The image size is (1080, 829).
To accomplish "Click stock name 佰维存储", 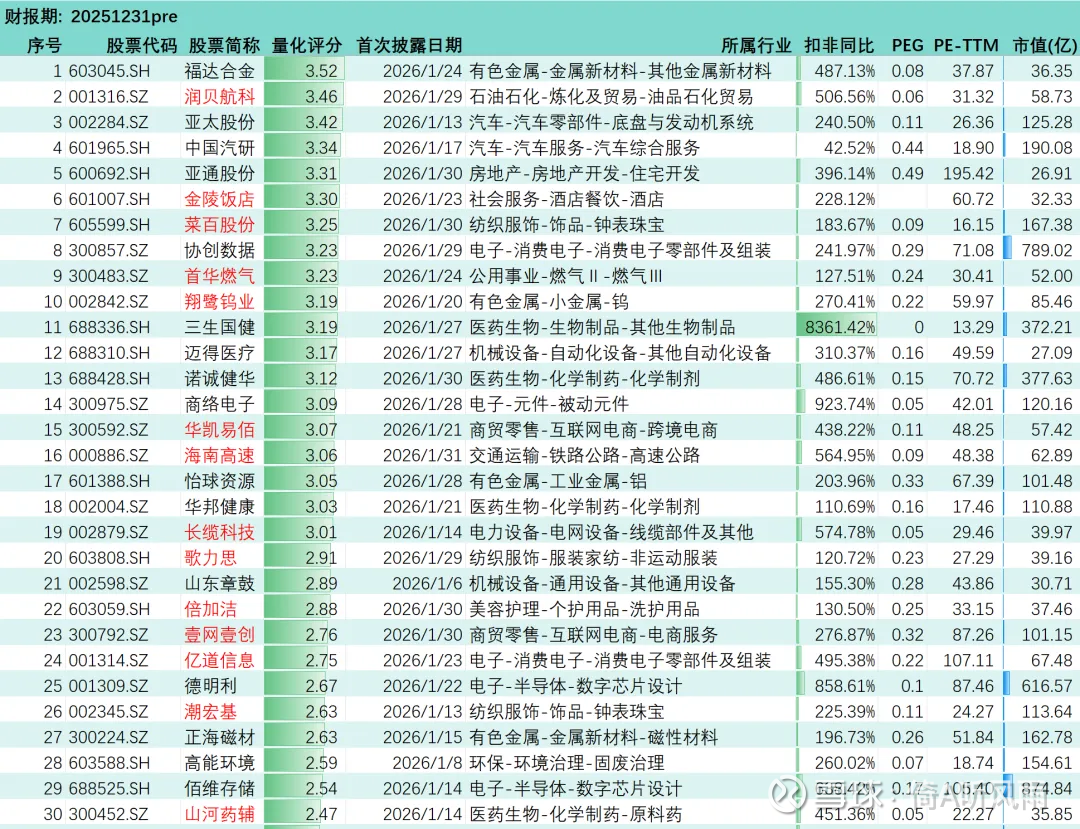I will [x=220, y=788].
